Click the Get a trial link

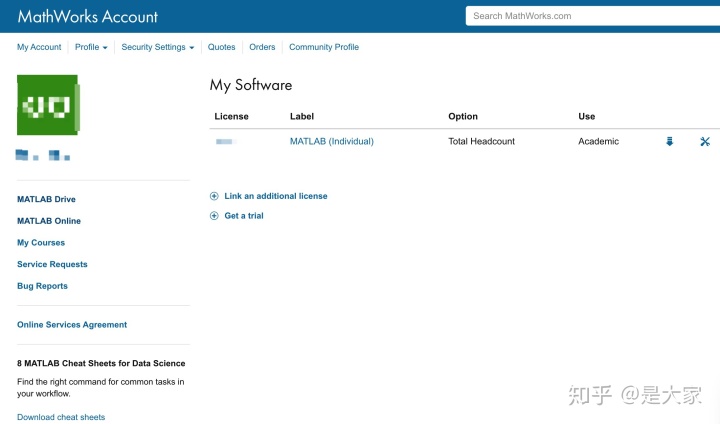click(244, 216)
